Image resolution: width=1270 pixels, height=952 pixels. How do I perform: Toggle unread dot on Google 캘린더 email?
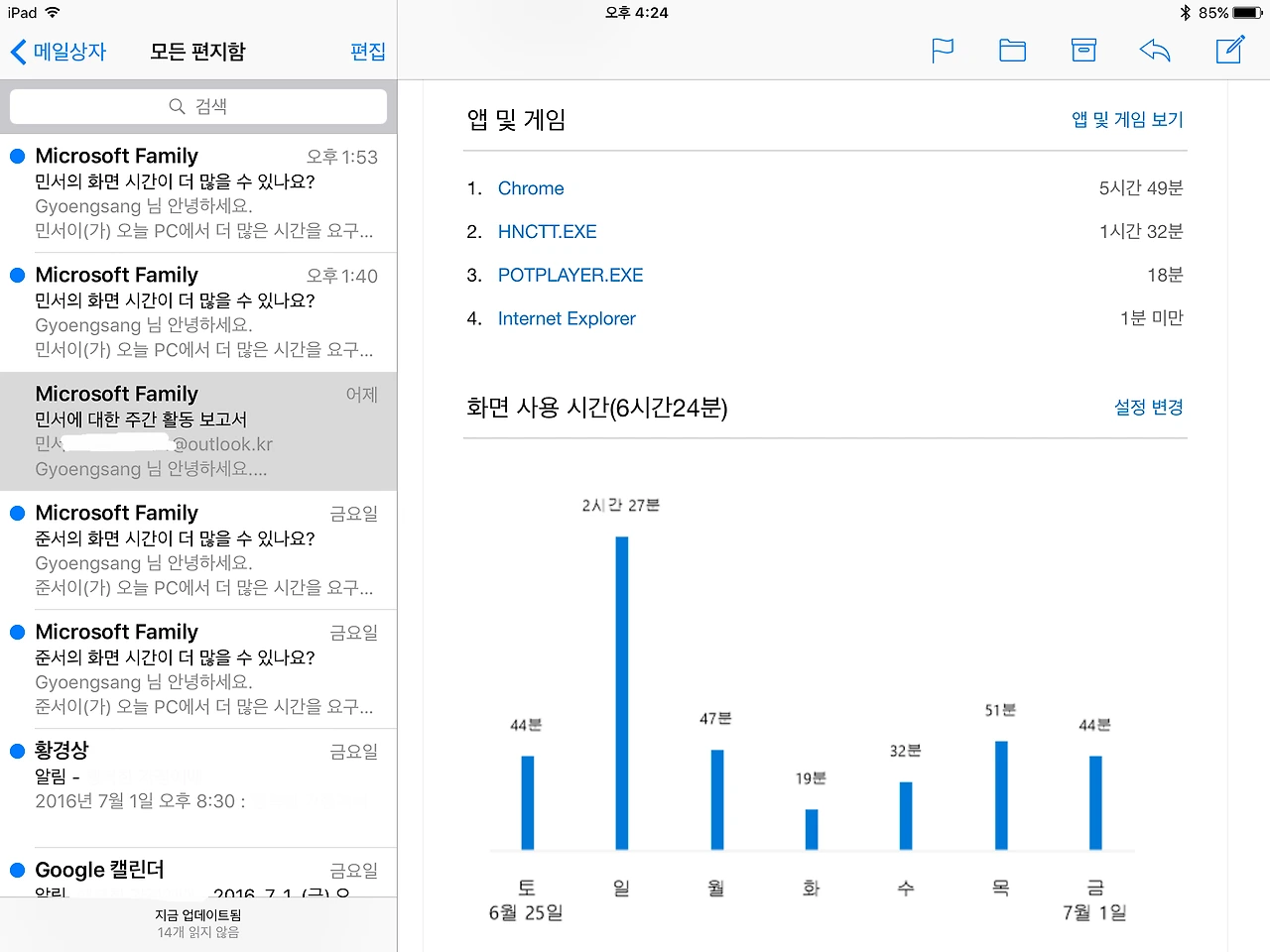tap(17, 870)
